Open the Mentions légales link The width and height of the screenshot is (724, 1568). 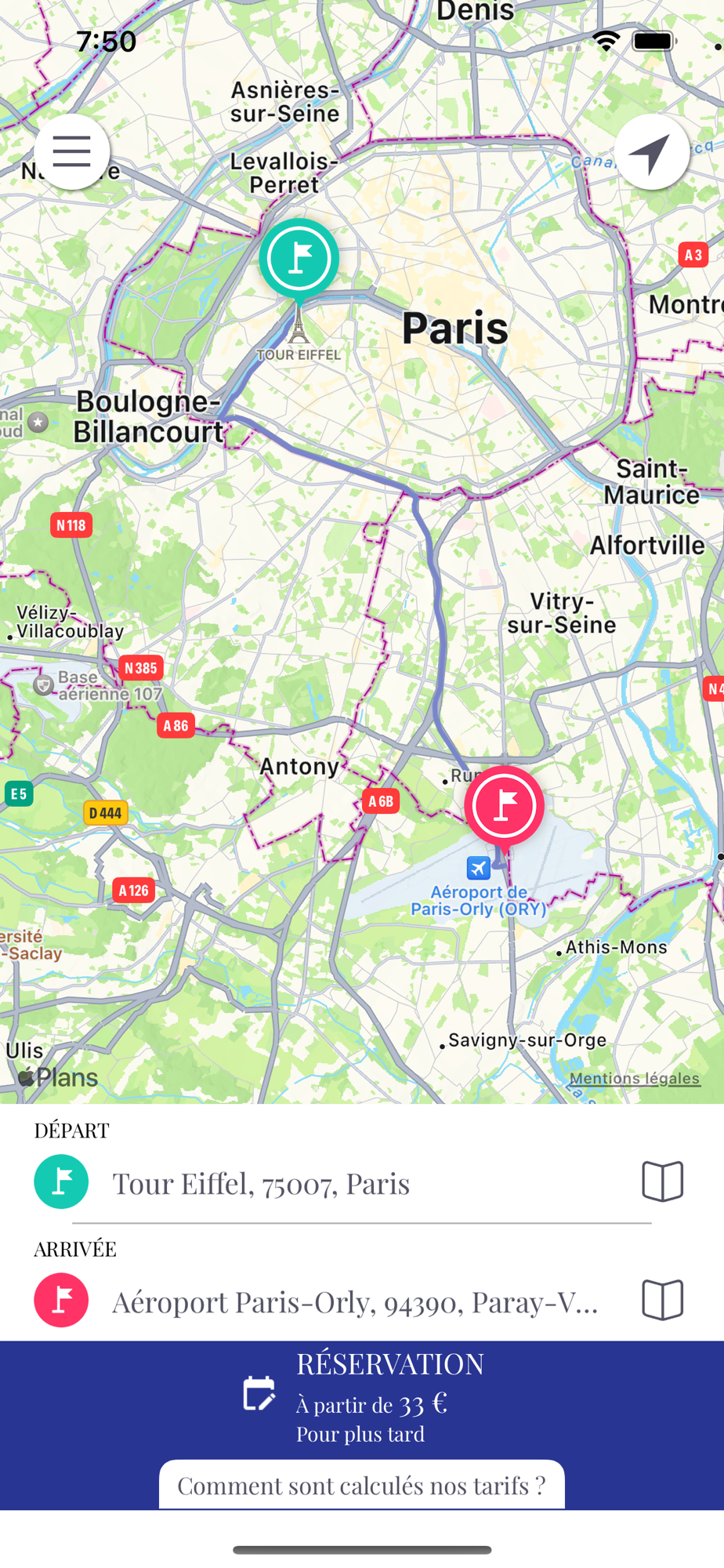(x=635, y=1078)
